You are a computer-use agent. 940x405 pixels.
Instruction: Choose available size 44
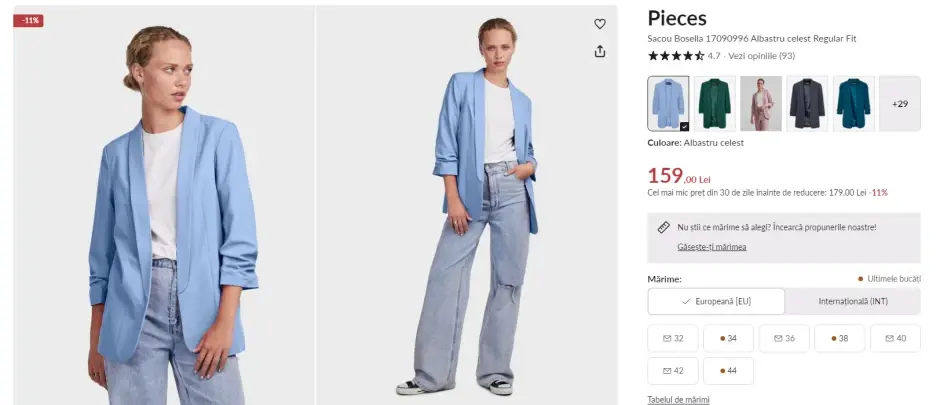(x=728, y=371)
